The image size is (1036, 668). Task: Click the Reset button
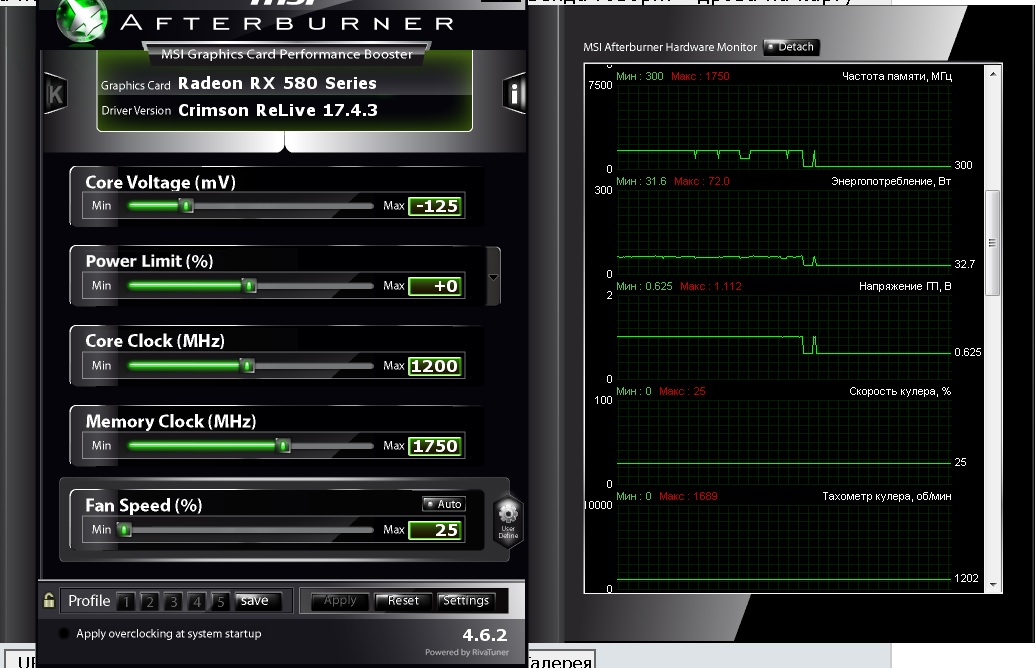coord(403,601)
